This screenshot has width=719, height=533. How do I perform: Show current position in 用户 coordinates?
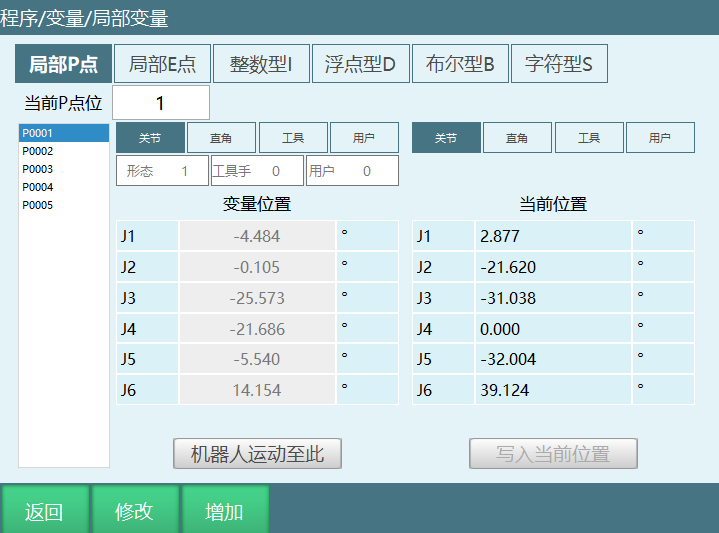click(660, 138)
